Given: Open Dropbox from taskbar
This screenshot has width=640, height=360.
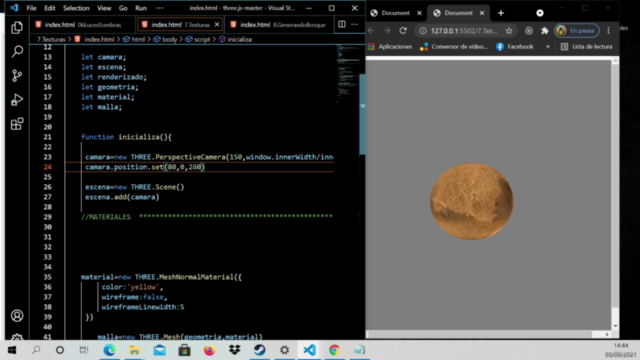Looking at the screenshot, I should (x=235, y=350).
